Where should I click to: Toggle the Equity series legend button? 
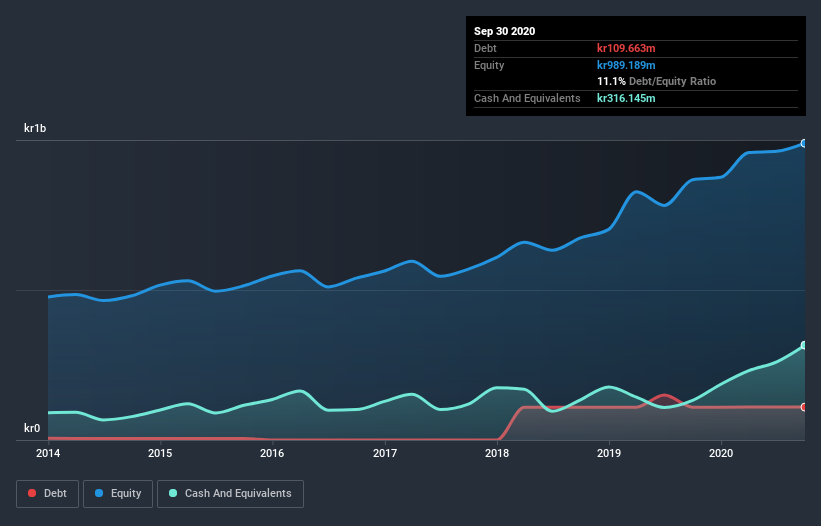point(118,494)
